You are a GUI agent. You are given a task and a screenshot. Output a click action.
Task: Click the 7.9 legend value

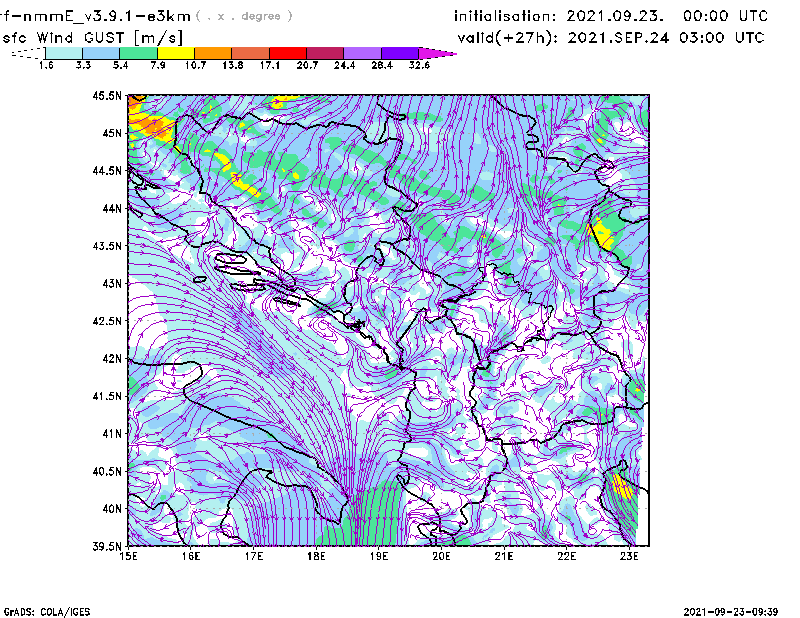(158, 65)
